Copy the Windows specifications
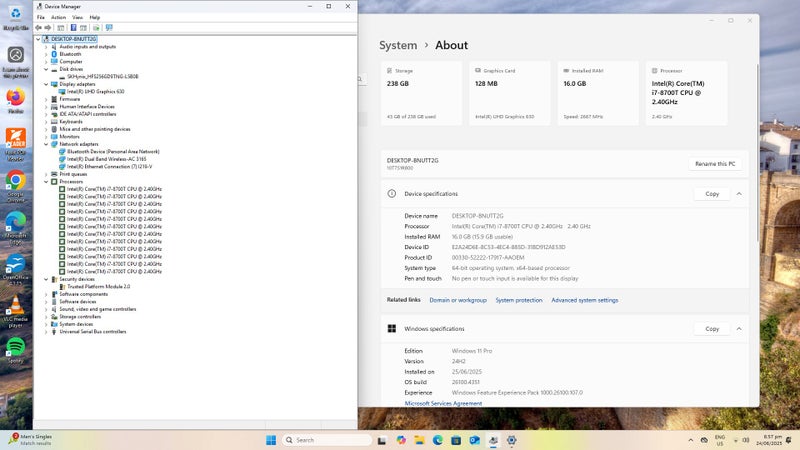 pos(712,329)
